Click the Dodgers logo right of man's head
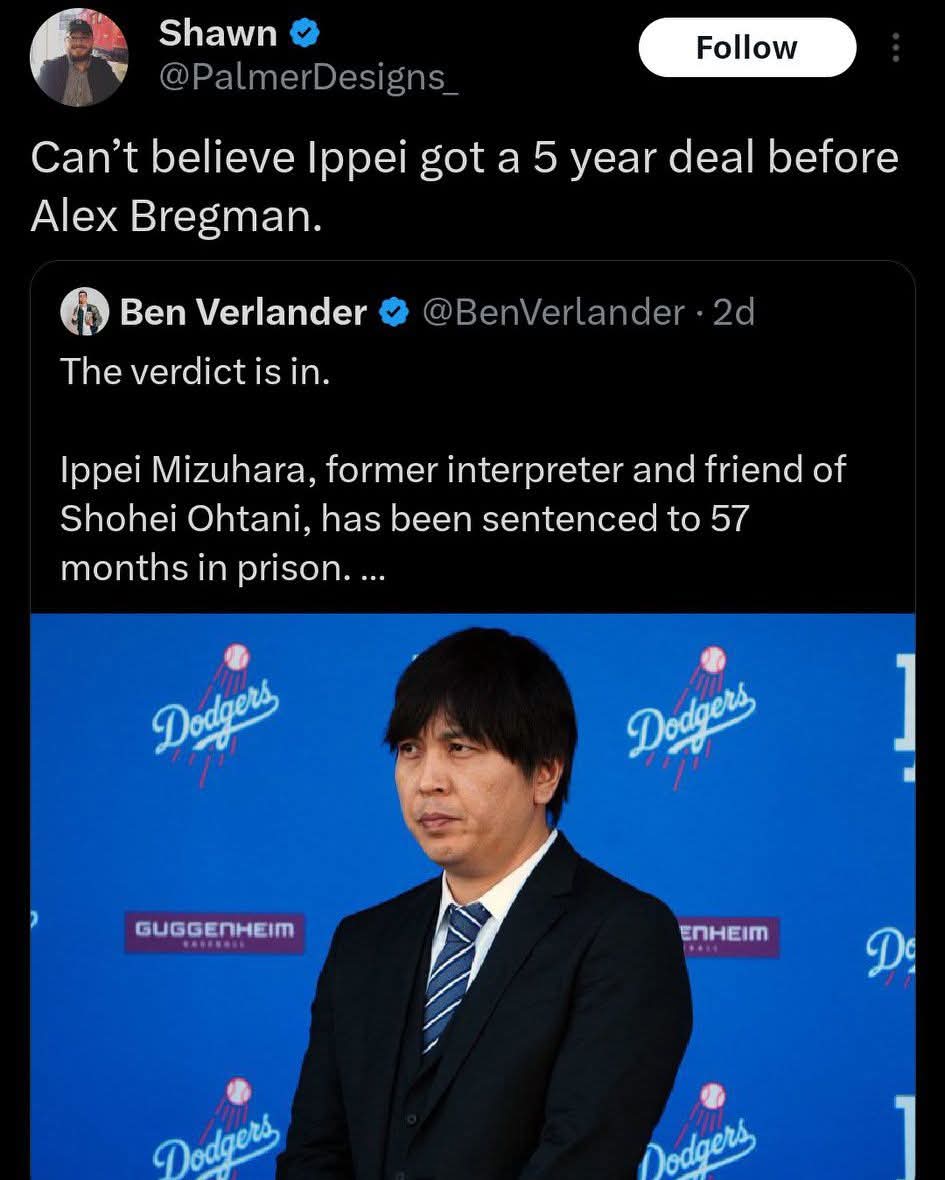Image resolution: width=945 pixels, height=1180 pixels. click(x=692, y=714)
